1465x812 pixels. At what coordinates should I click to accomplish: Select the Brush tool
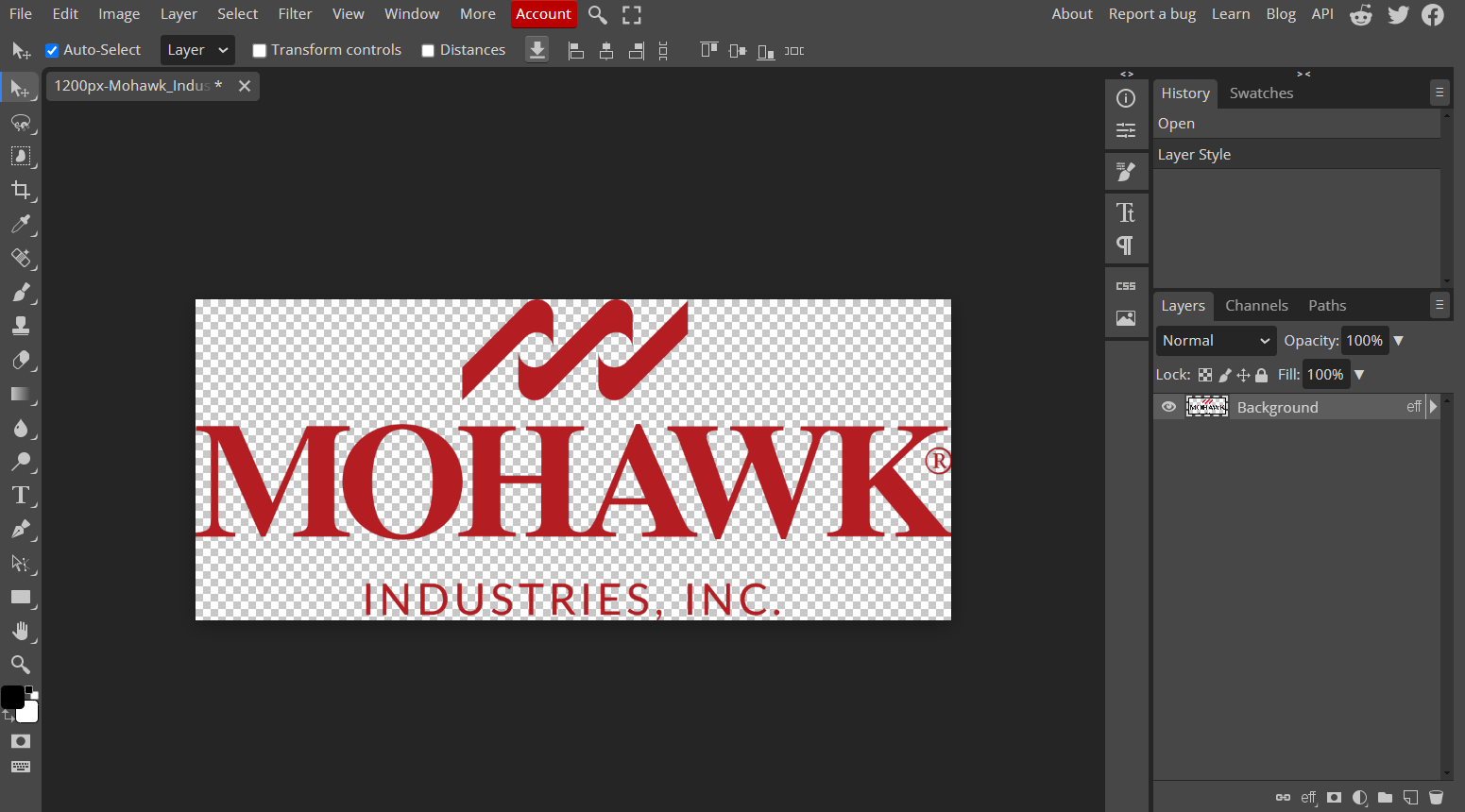pyautogui.click(x=20, y=293)
